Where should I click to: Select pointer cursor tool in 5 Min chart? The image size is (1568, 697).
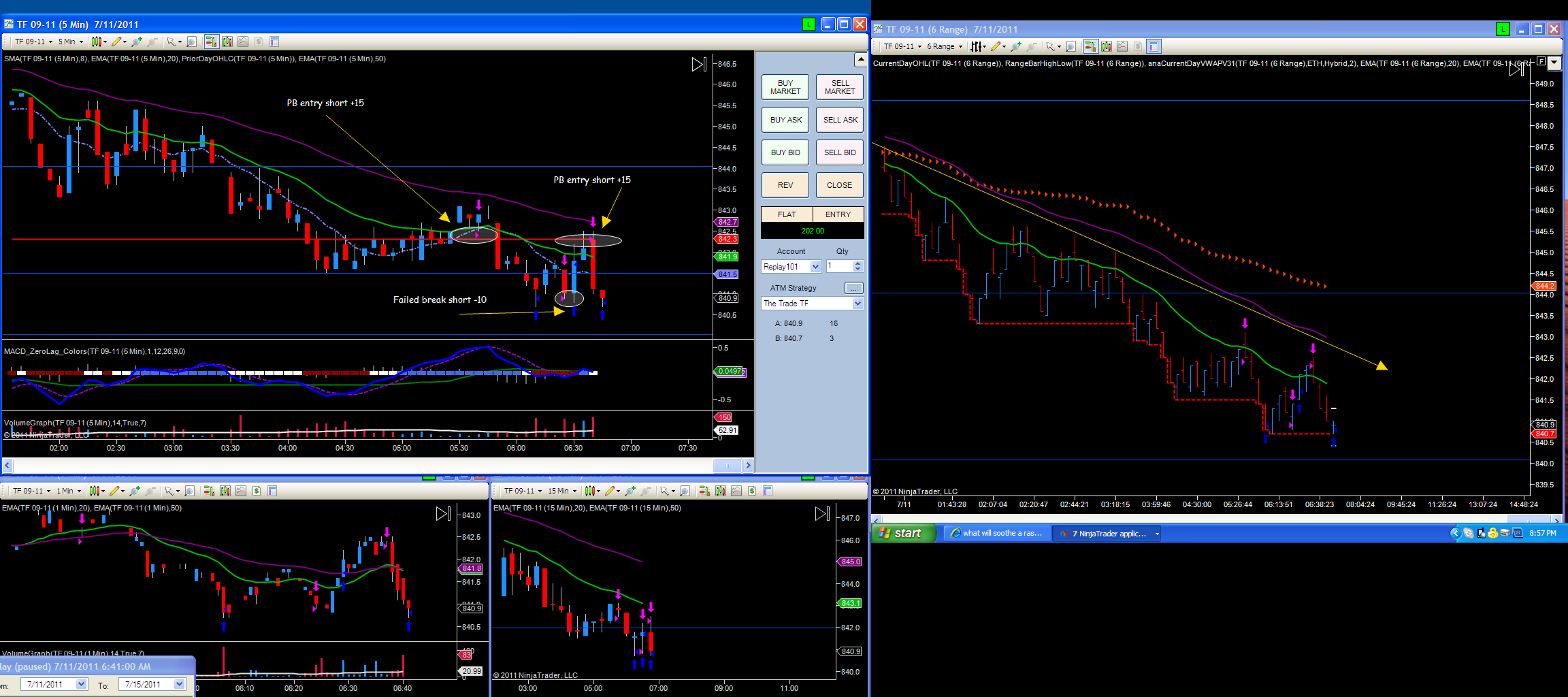tap(173, 42)
